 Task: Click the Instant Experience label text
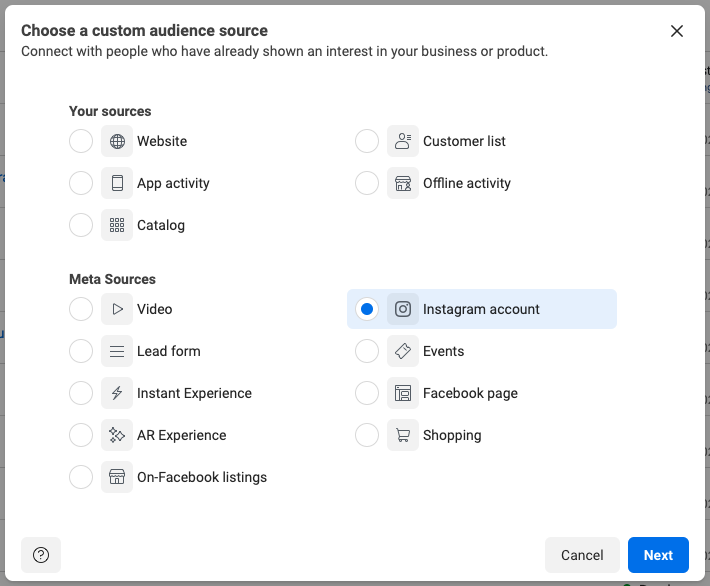(x=194, y=394)
